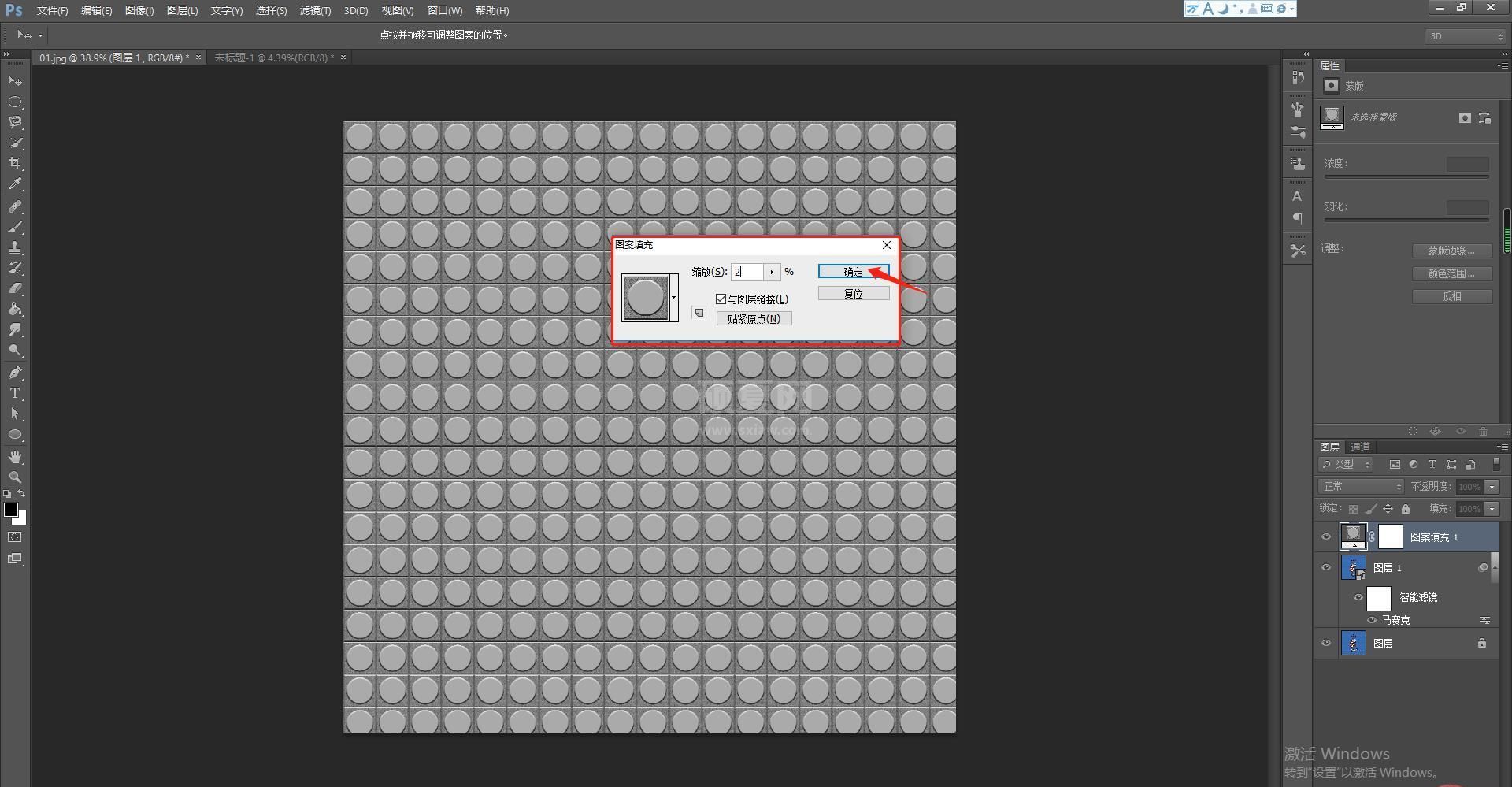Select the Eraser tool
This screenshot has height=787, width=1512.
pyautogui.click(x=15, y=288)
